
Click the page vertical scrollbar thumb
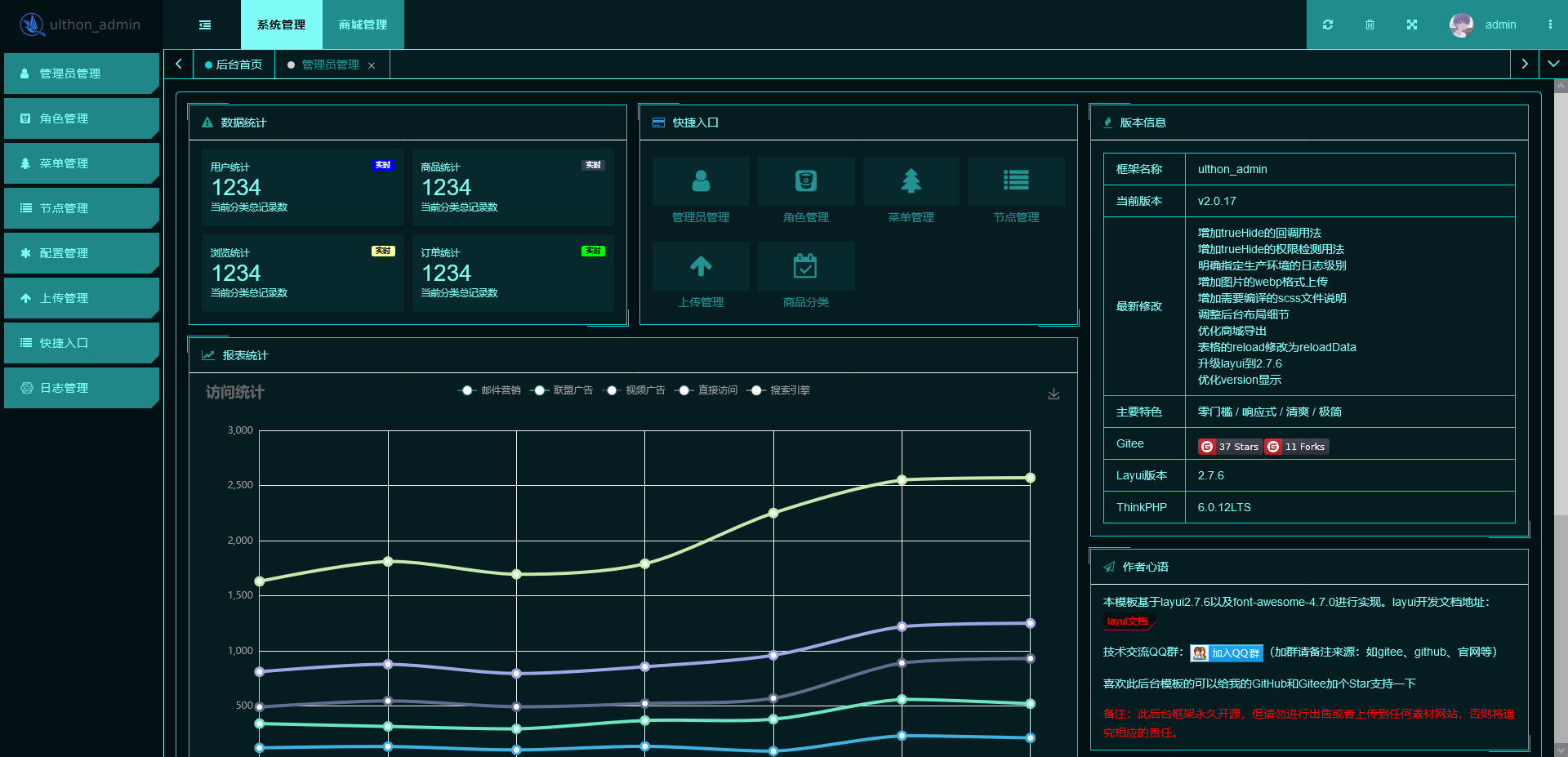pos(1561,302)
